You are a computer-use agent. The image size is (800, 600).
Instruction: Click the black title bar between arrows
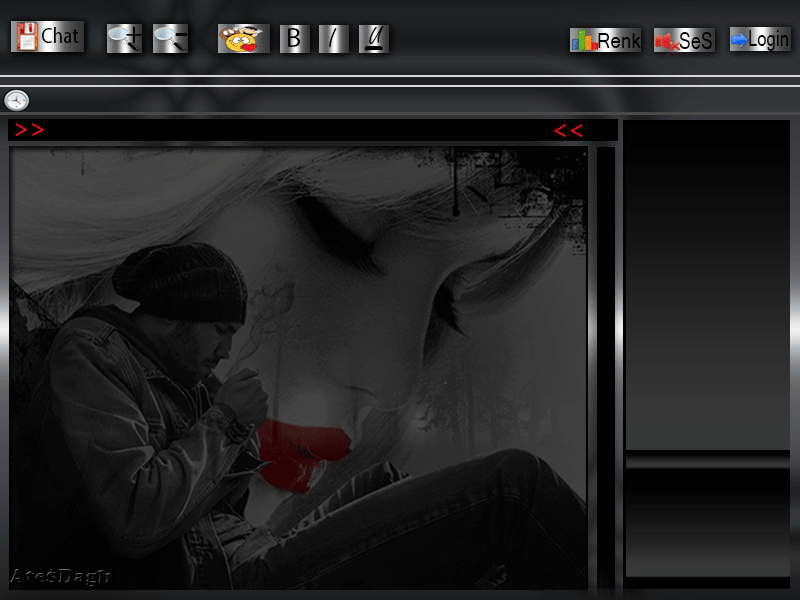pyautogui.click(x=298, y=130)
